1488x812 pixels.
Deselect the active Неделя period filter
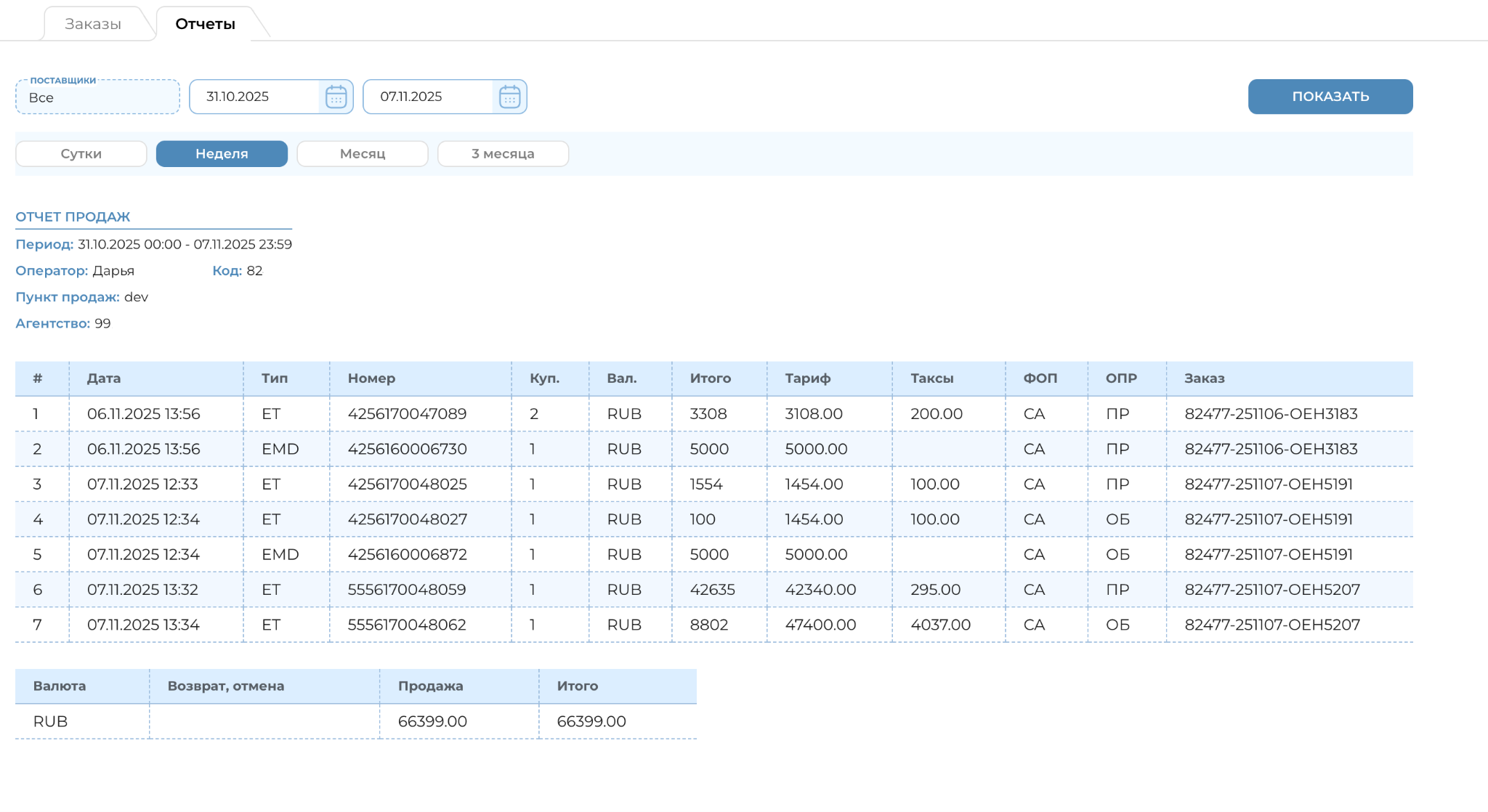click(x=221, y=153)
